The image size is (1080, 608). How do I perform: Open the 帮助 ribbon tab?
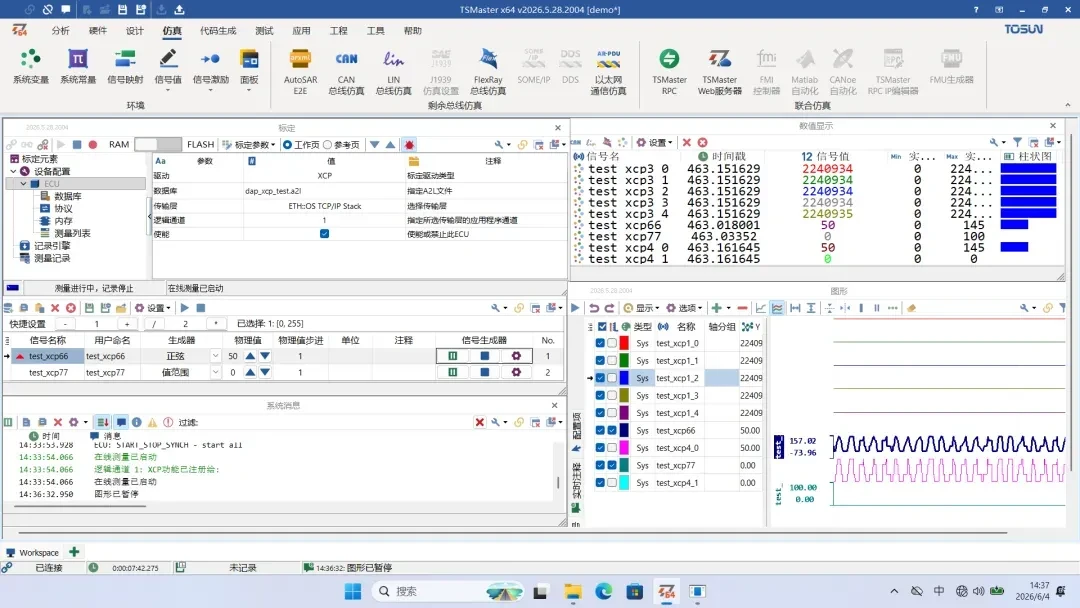pyautogui.click(x=413, y=30)
